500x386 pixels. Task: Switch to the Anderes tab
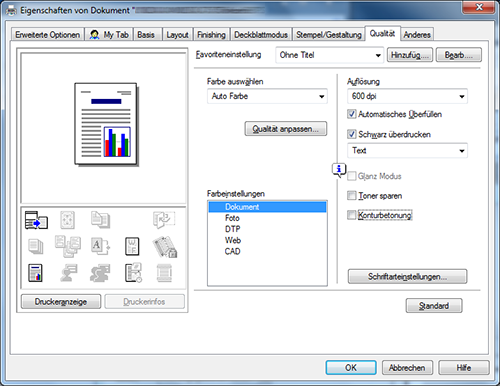[417, 35]
